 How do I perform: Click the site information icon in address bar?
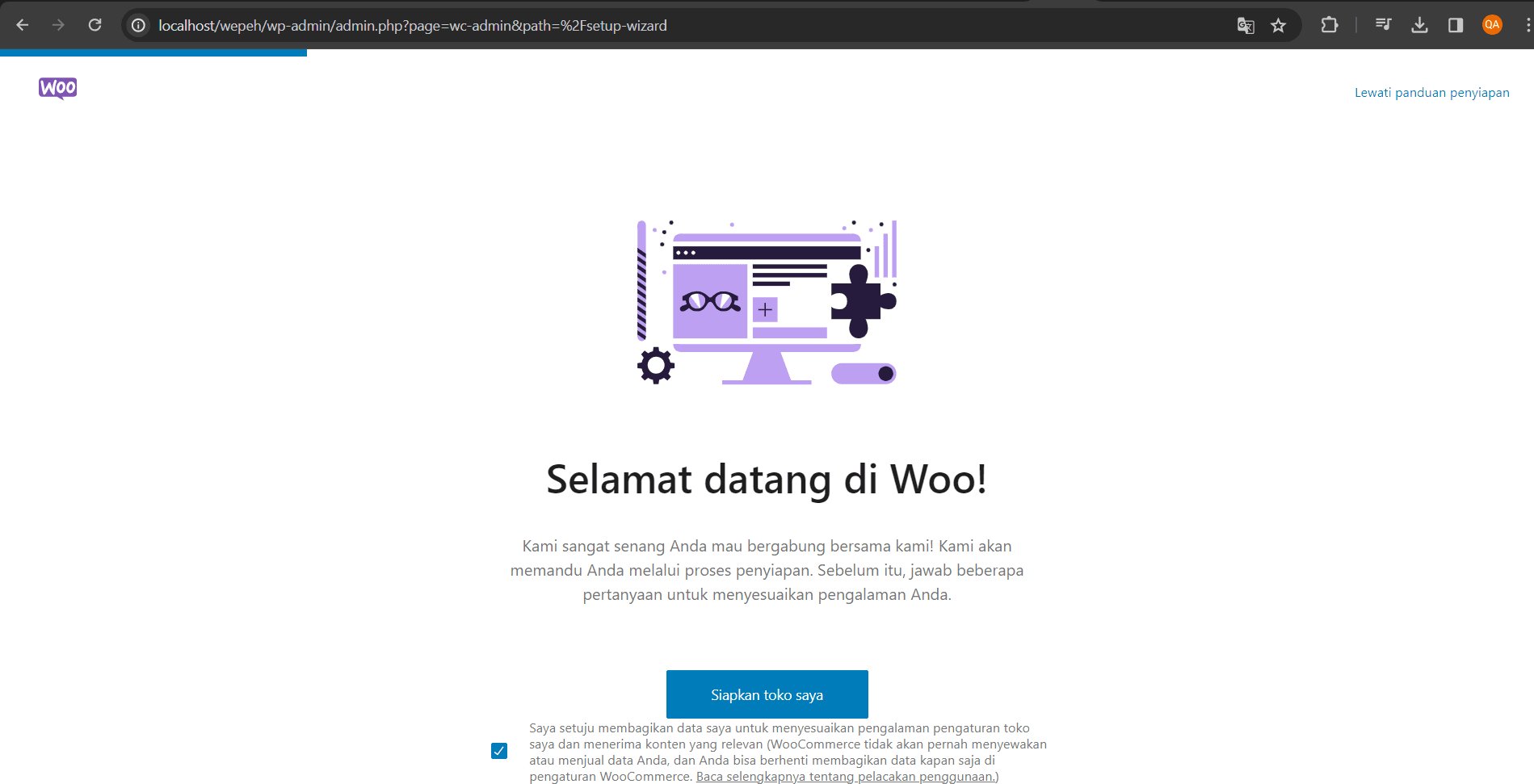click(x=137, y=25)
